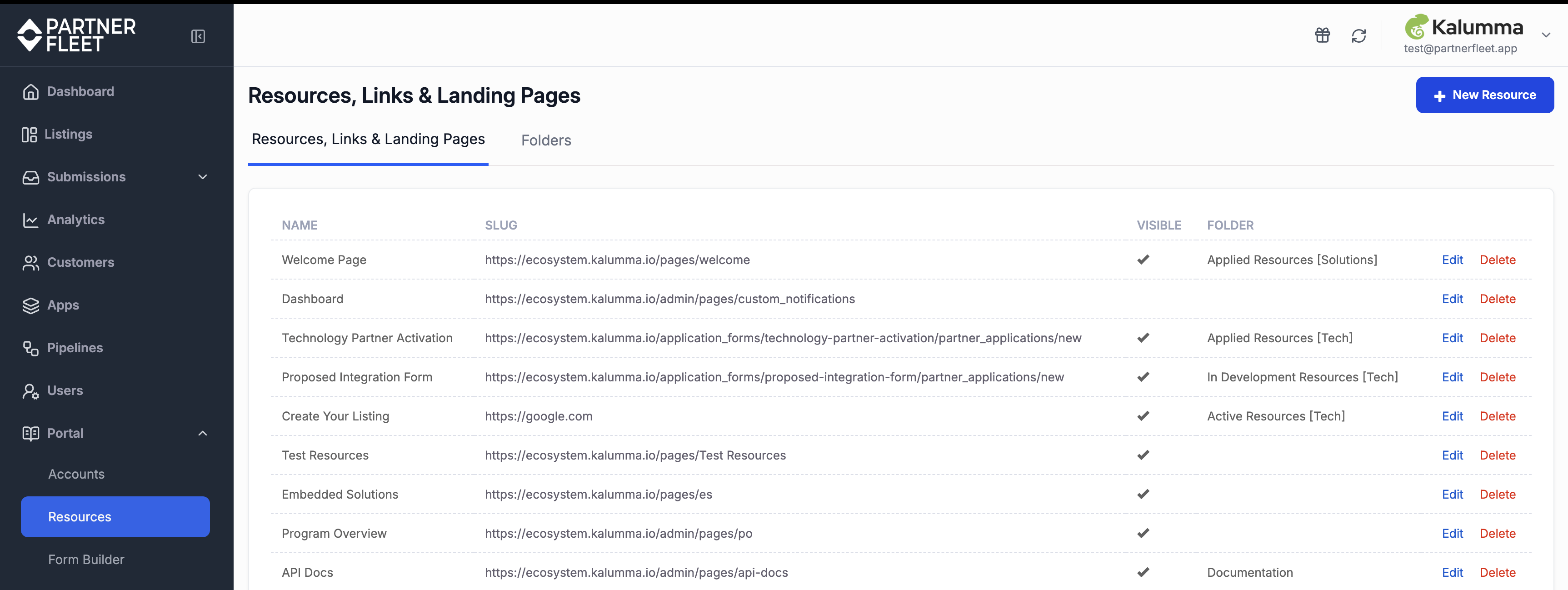
Task: Click the Customers people icon
Action: click(30, 262)
